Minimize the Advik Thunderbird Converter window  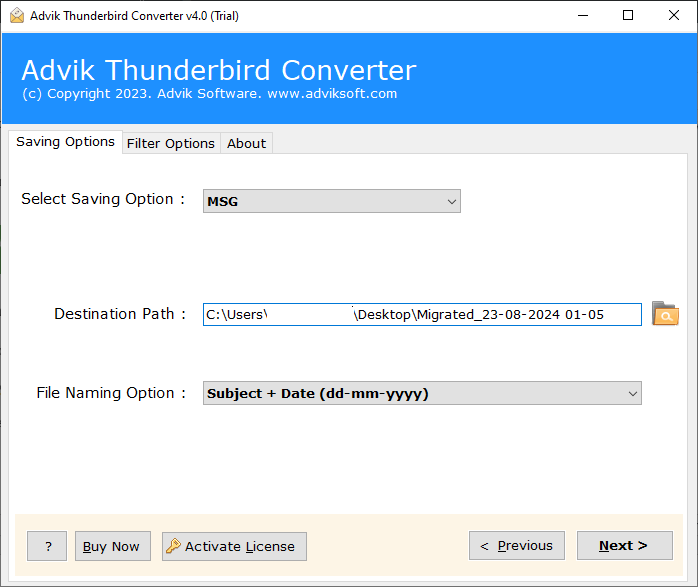[x=583, y=16]
